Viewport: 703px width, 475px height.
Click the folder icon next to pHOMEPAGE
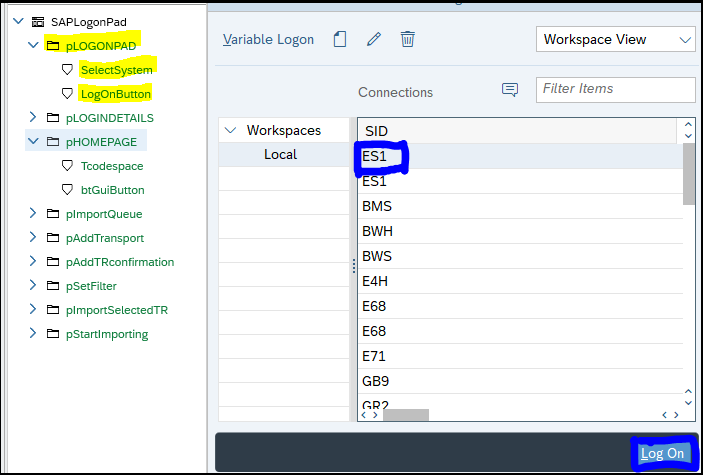click(x=53, y=142)
